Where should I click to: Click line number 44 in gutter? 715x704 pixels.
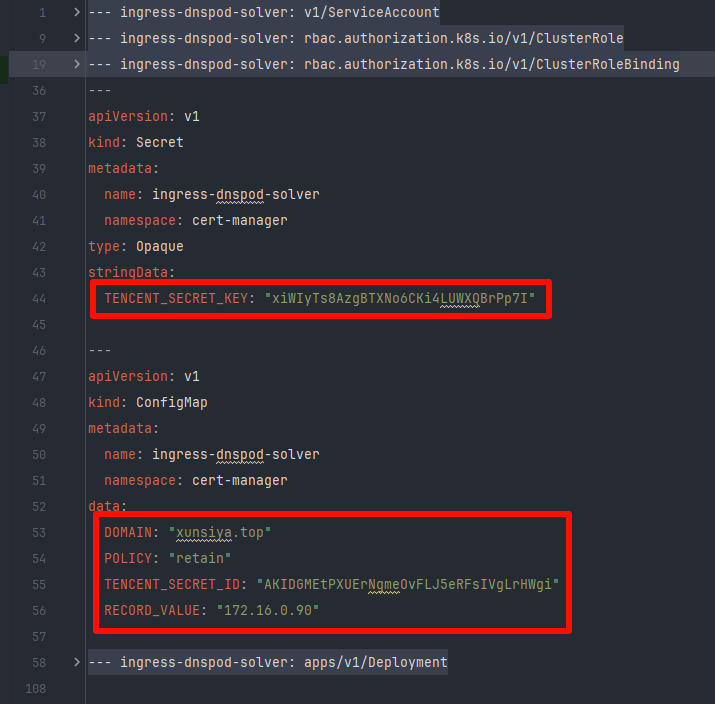click(x=39, y=299)
